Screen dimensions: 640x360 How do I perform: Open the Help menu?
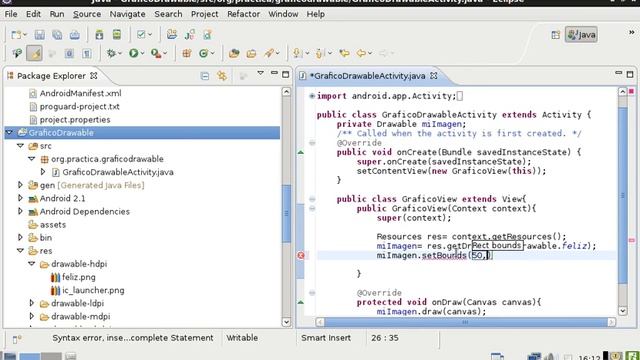[x=316, y=14]
